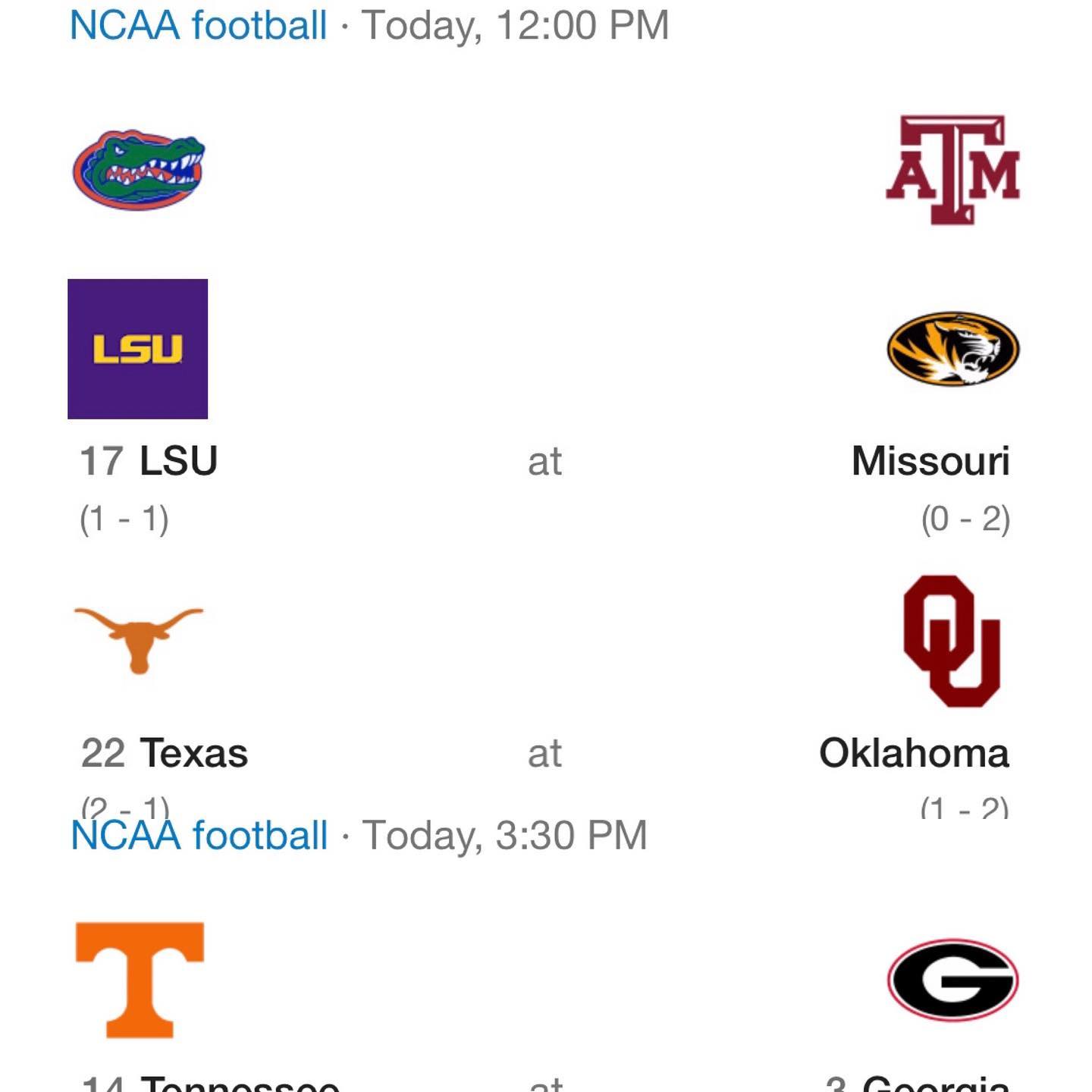The image size is (1092, 1092).
Task: Select the Oklahoma OU logo
Action: pos(952,641)
